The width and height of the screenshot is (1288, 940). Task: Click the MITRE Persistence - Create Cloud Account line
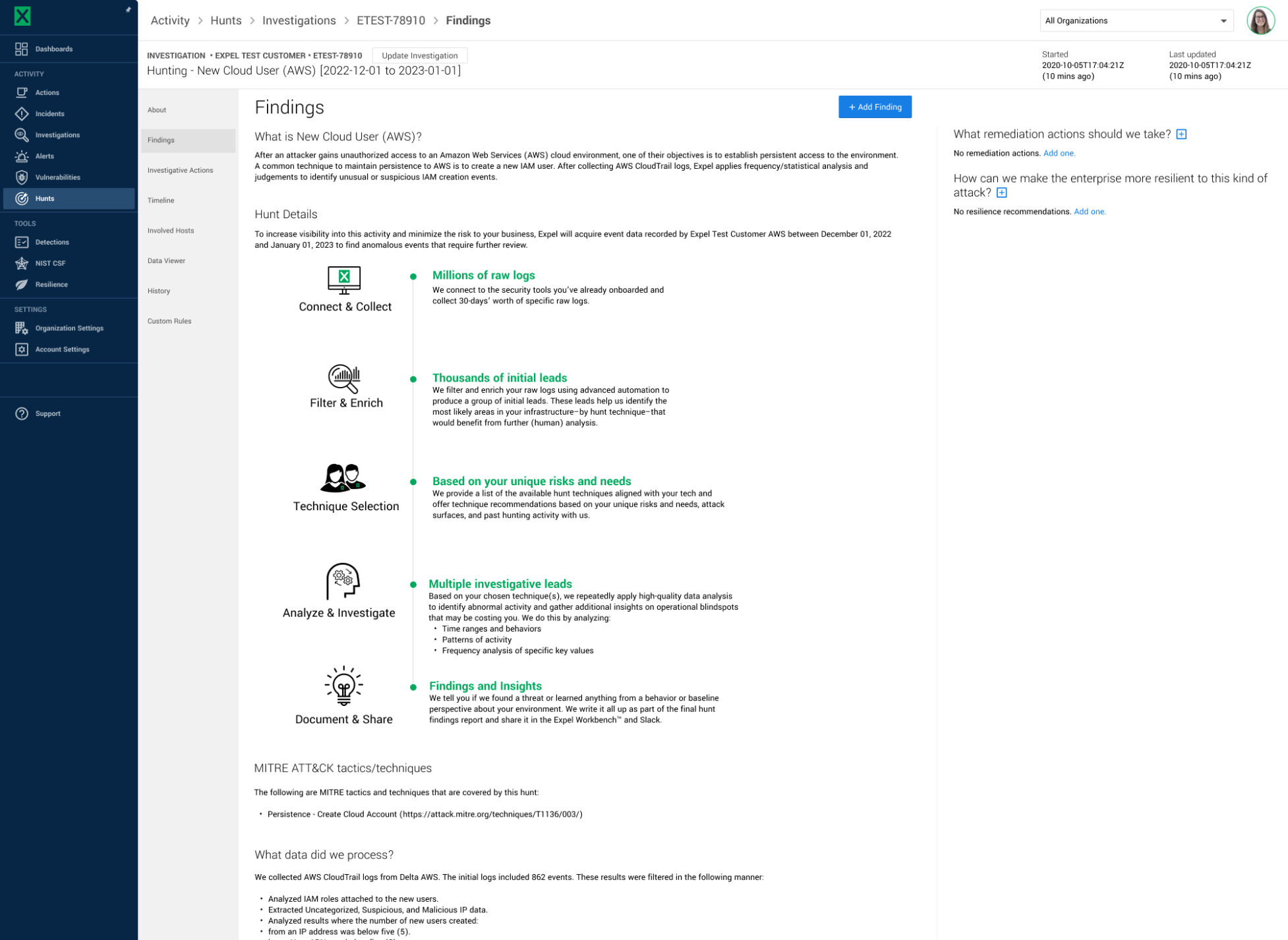tap(424, 814)
